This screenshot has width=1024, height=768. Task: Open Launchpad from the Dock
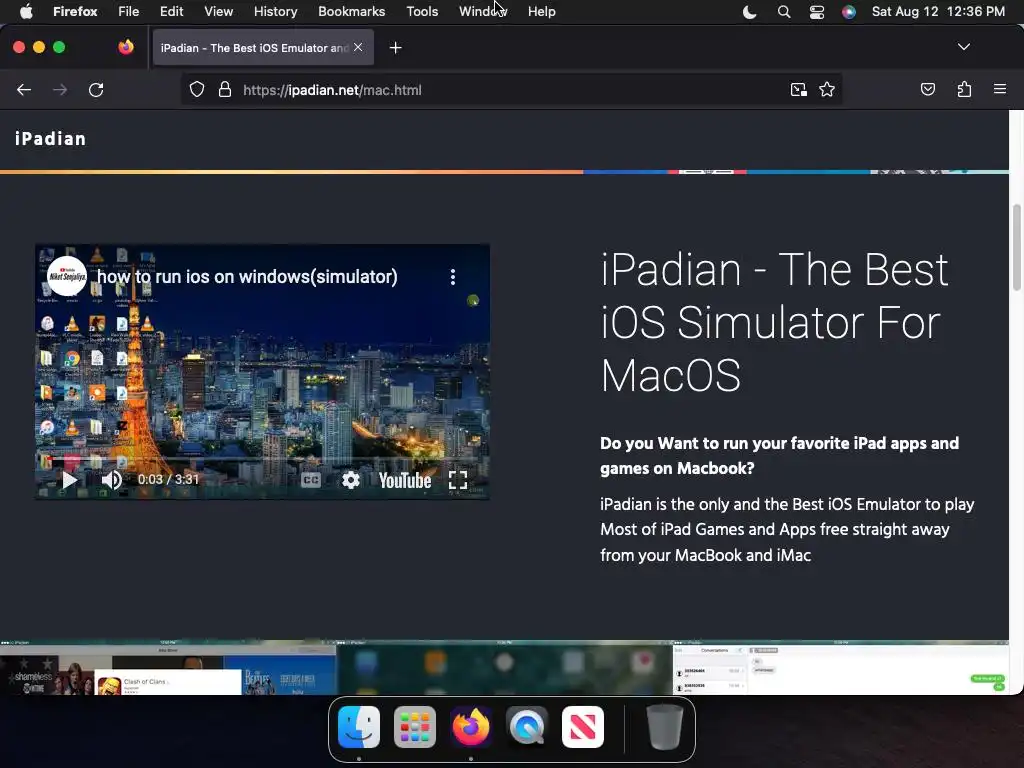point(415,727)
